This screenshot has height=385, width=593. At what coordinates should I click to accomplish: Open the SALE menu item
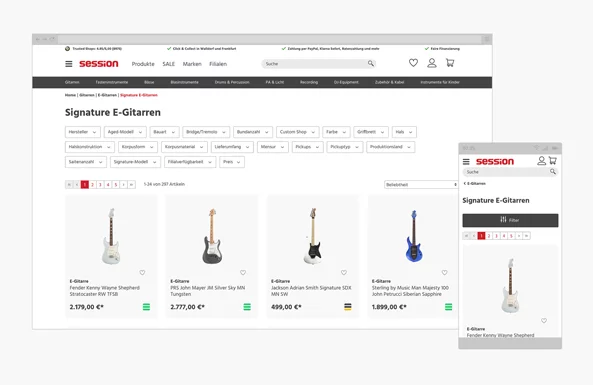(169, 64)
